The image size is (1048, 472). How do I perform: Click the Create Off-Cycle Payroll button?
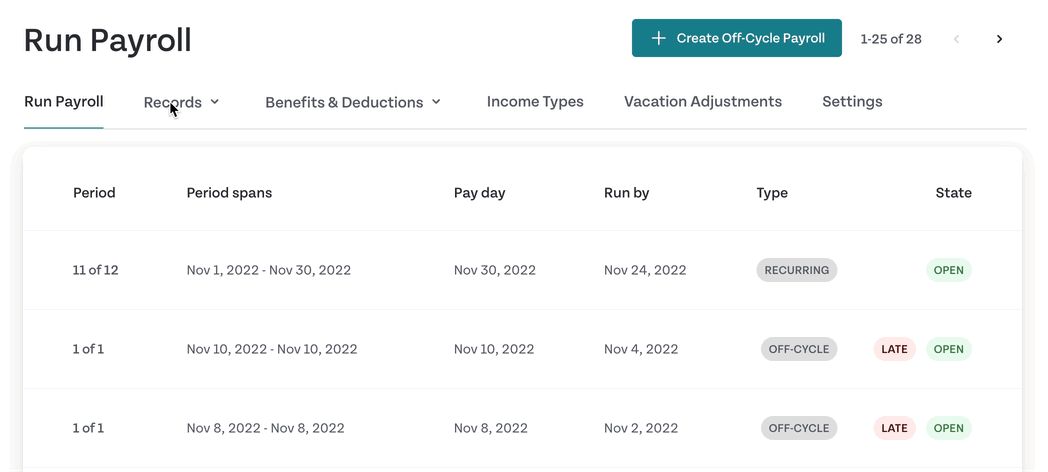737,39
